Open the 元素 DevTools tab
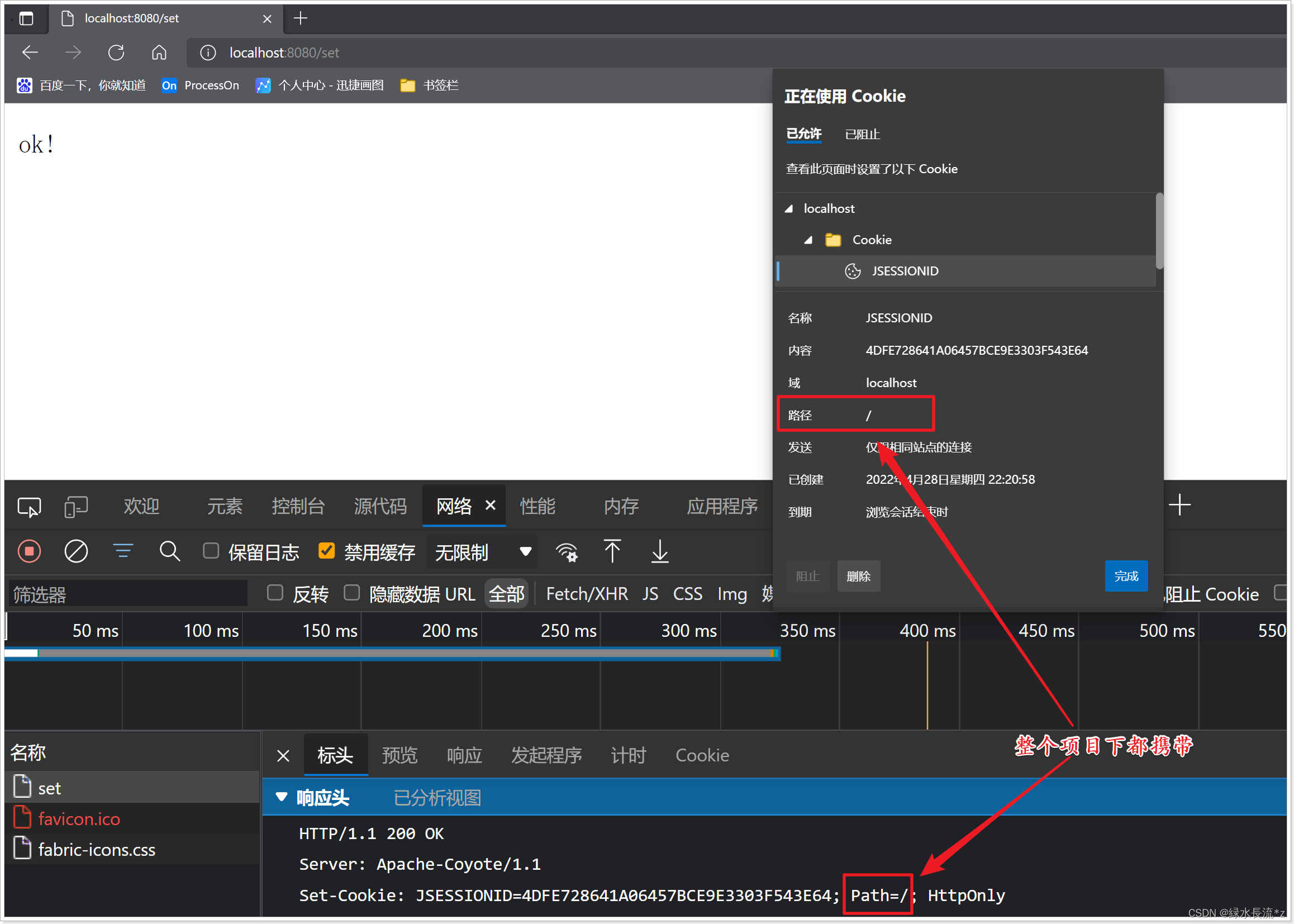This screenshot has width=1294, height=924. pyautogui.click(x=225, y=506)
